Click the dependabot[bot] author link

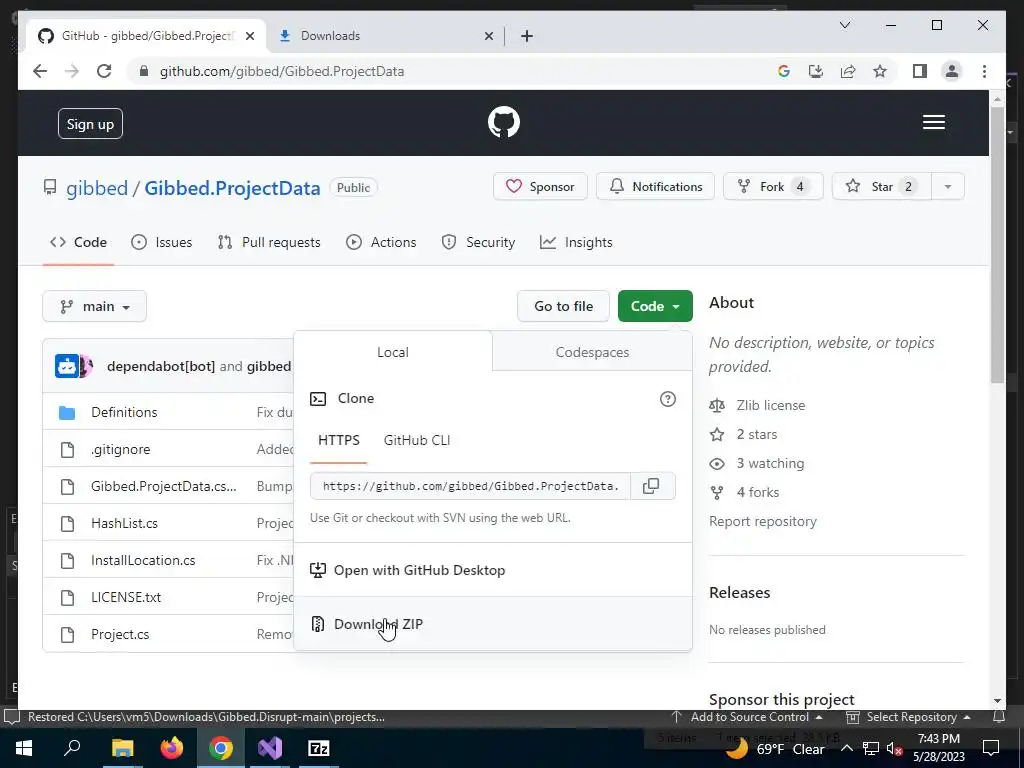(161, 366)
